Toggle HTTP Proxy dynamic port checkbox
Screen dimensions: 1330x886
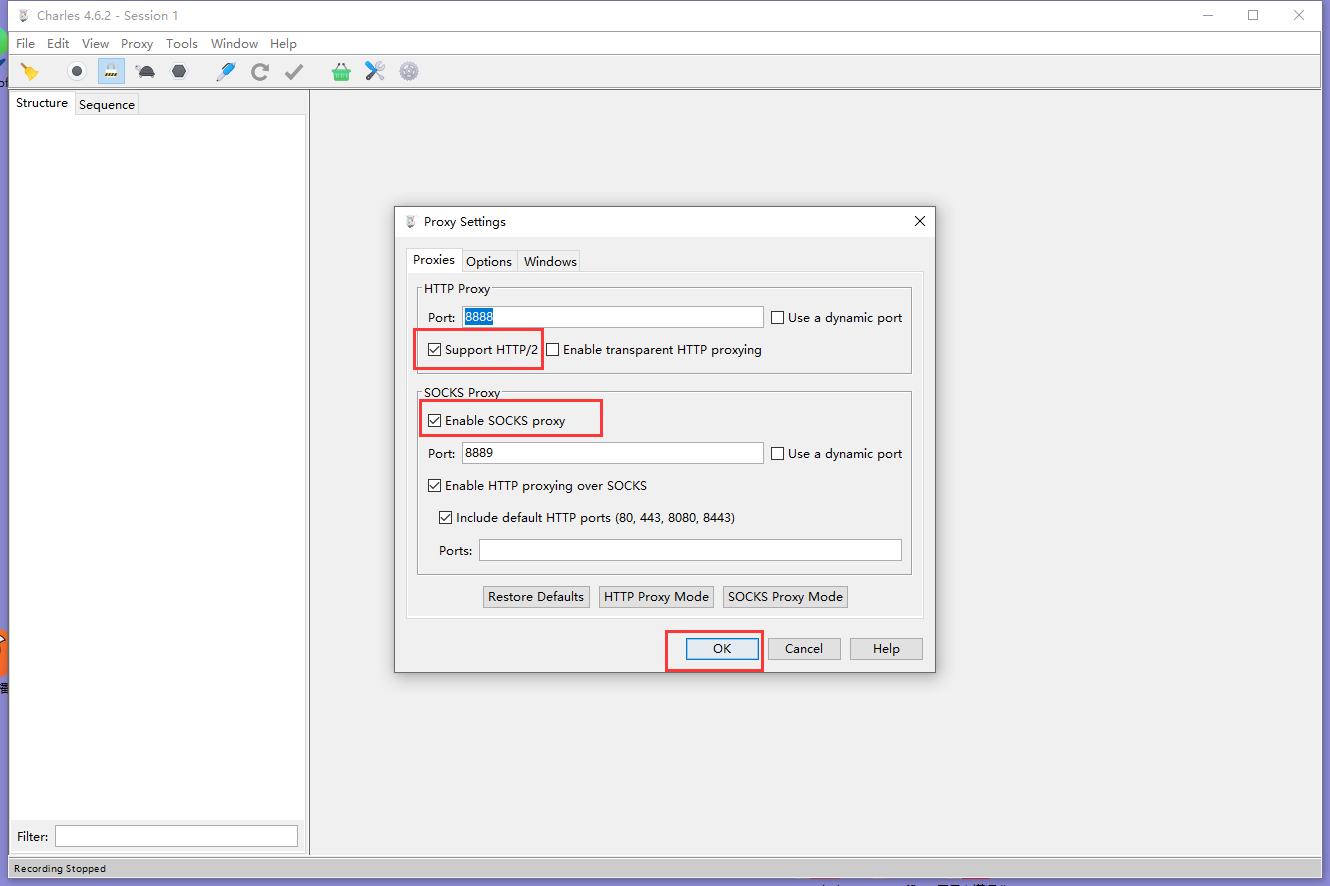[x=777, y=318]
